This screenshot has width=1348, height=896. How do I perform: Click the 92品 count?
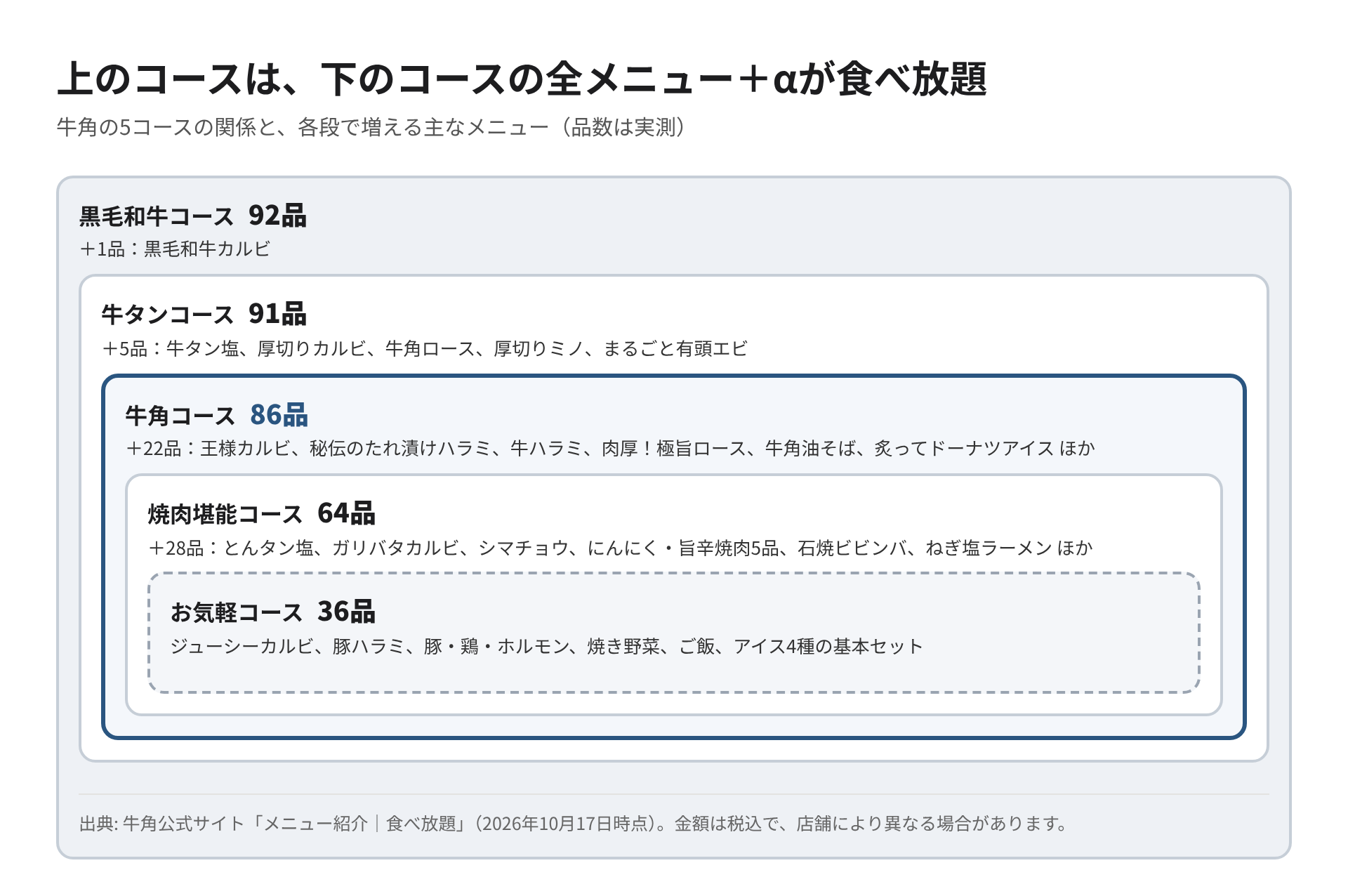[277, 216]
